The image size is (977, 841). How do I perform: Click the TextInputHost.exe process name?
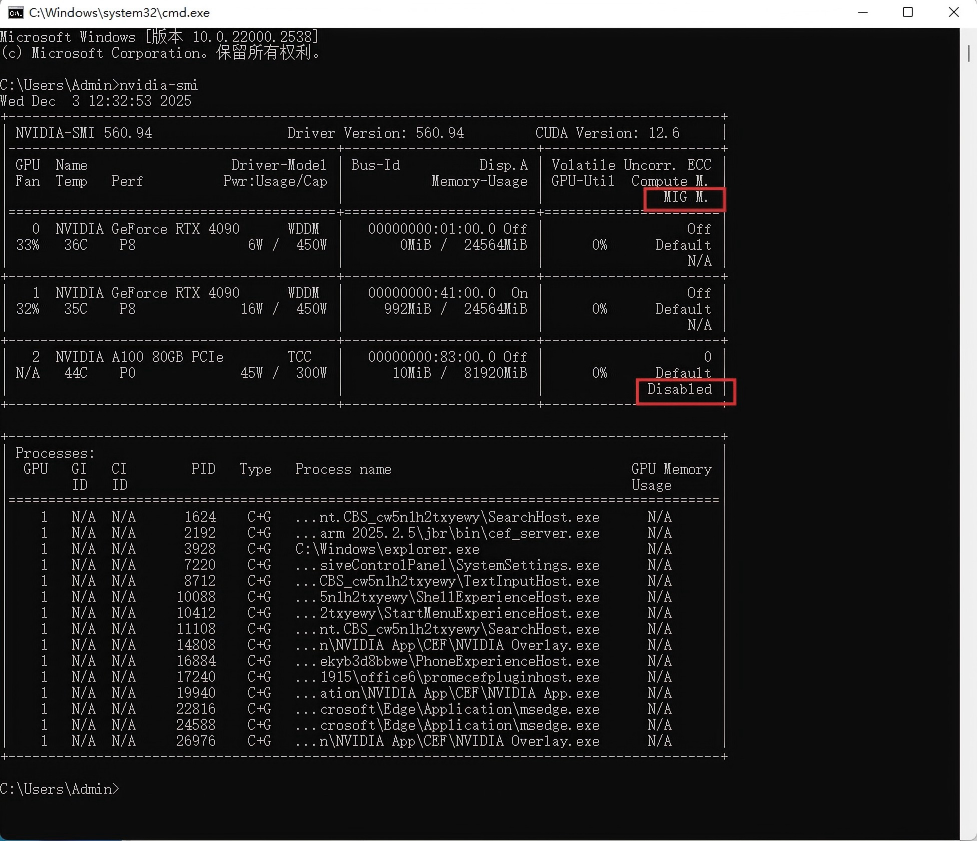tap(447, 581)
